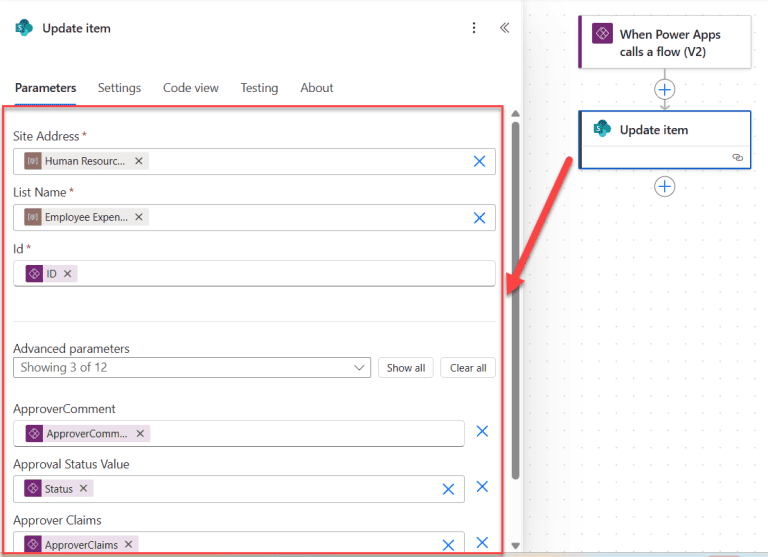Screen dimensions: 768x557
Task: Click the Human Resourc... token icon
Action: point(33,161)
